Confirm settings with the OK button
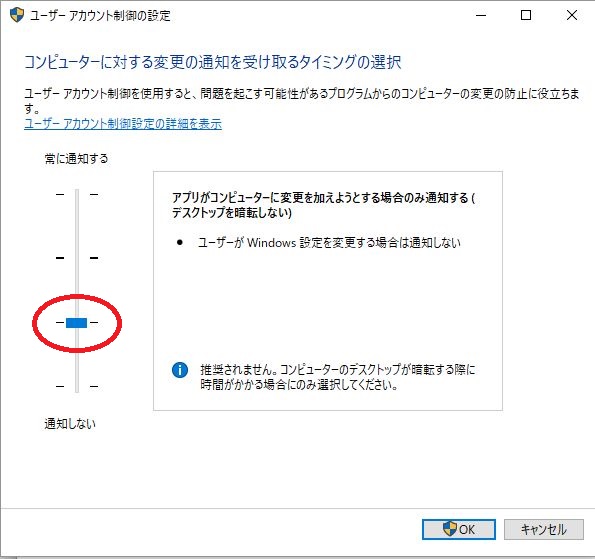 tap(459, 529)
